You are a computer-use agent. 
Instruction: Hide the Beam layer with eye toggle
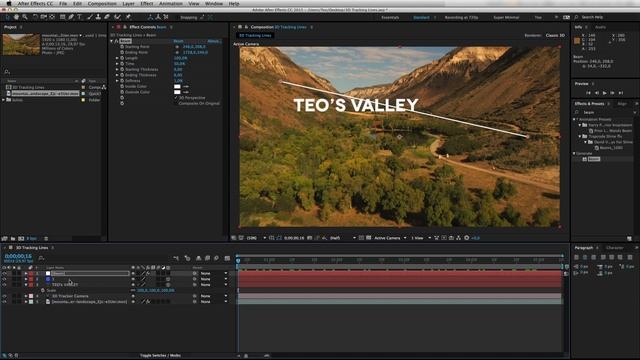4,273
